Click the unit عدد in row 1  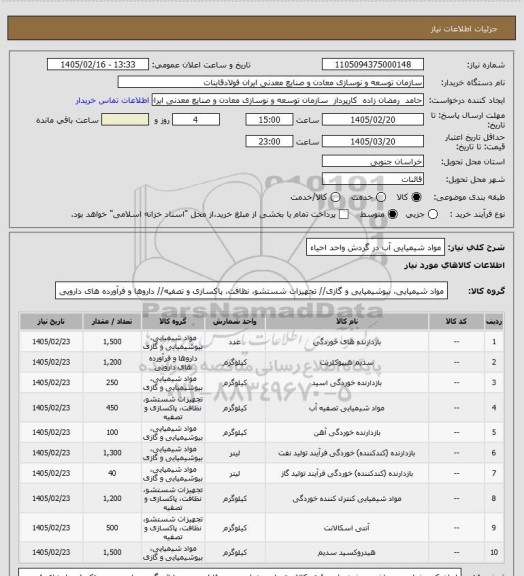point(234,342)
